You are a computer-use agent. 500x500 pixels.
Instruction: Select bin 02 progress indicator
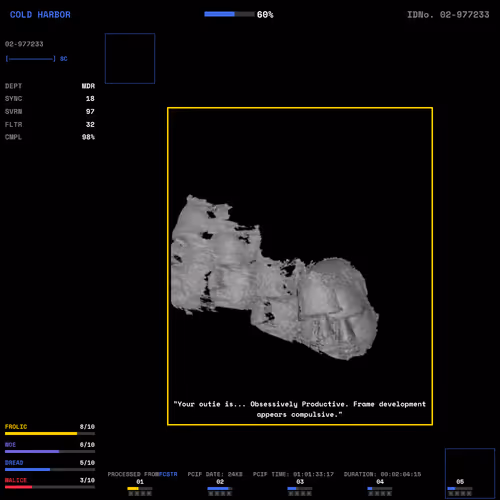click(x=220, y=488)
